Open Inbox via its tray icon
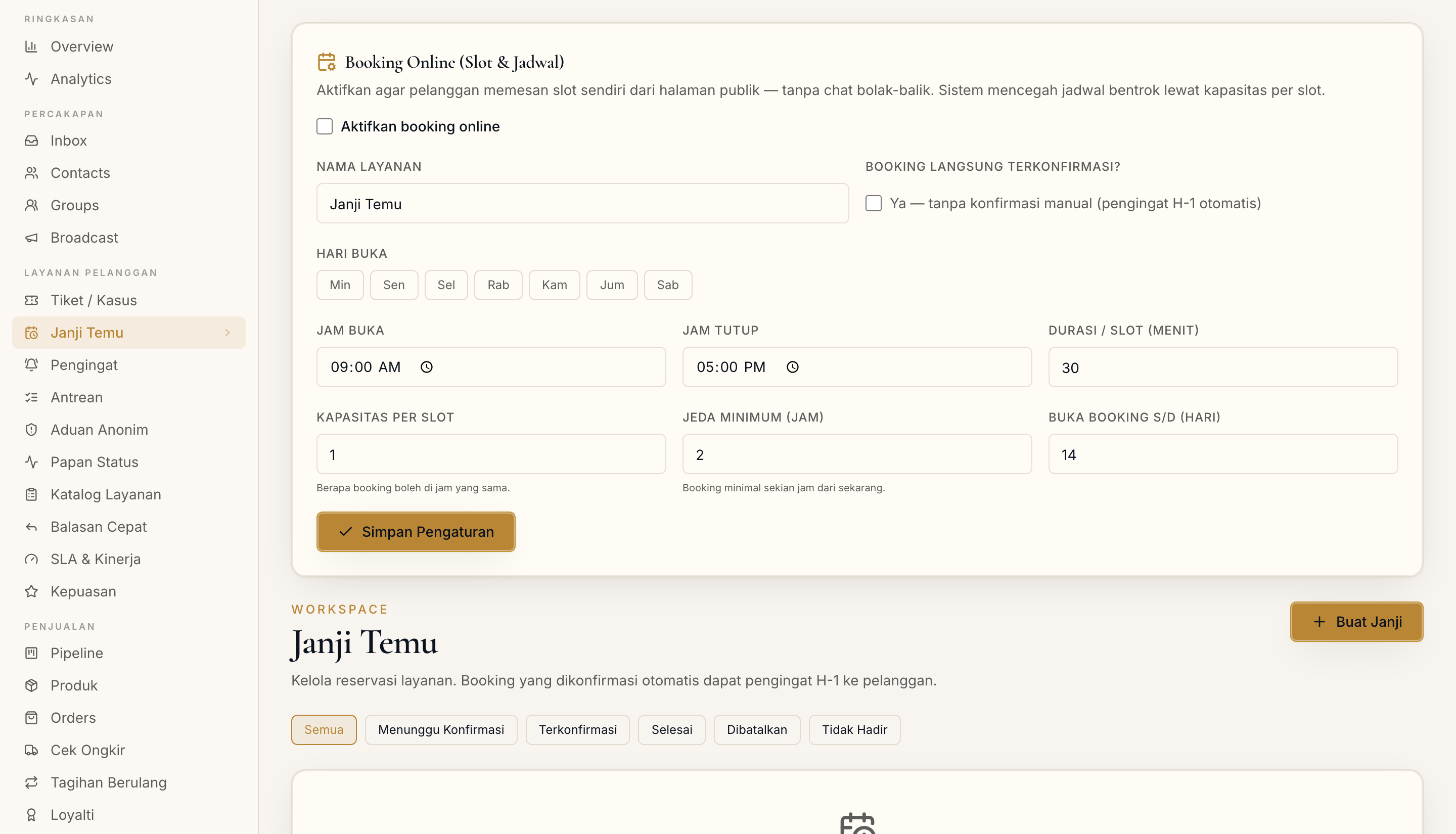This screenshot has height=834, width=1456. 31,141
